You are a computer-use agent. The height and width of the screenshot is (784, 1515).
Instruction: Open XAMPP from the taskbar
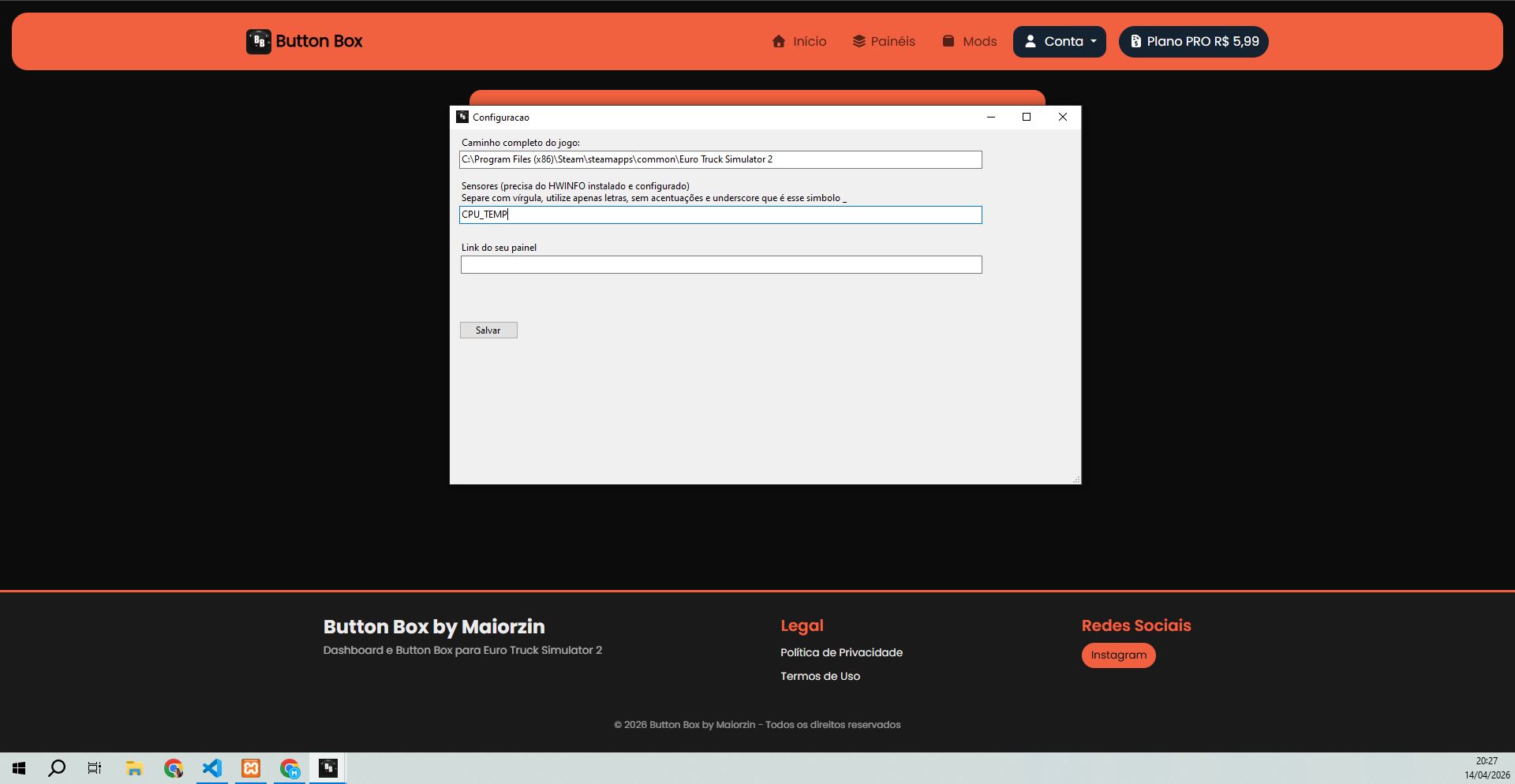click(x=251, y=768)
